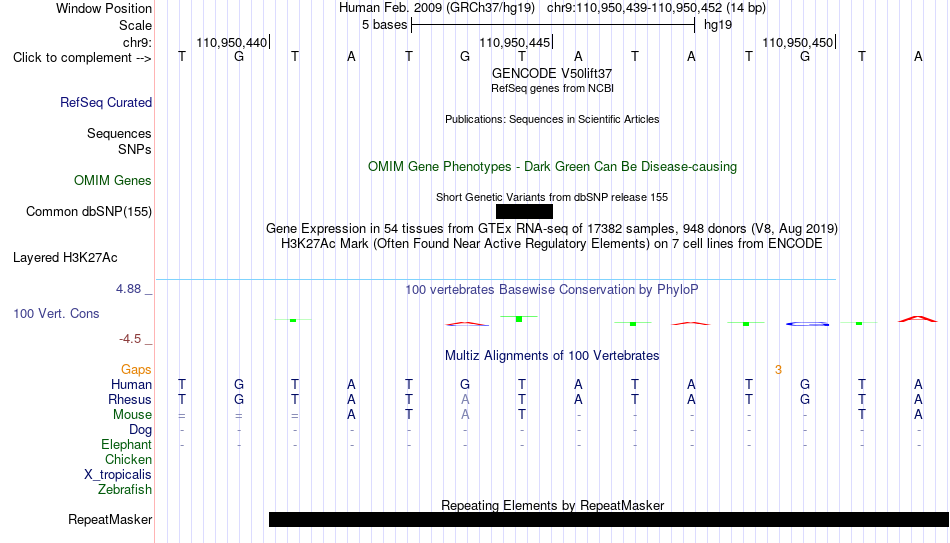This screenshot has width=950, height=543.
Task: Click the blue PhyloP conservation bar
Action: point(807,324)
